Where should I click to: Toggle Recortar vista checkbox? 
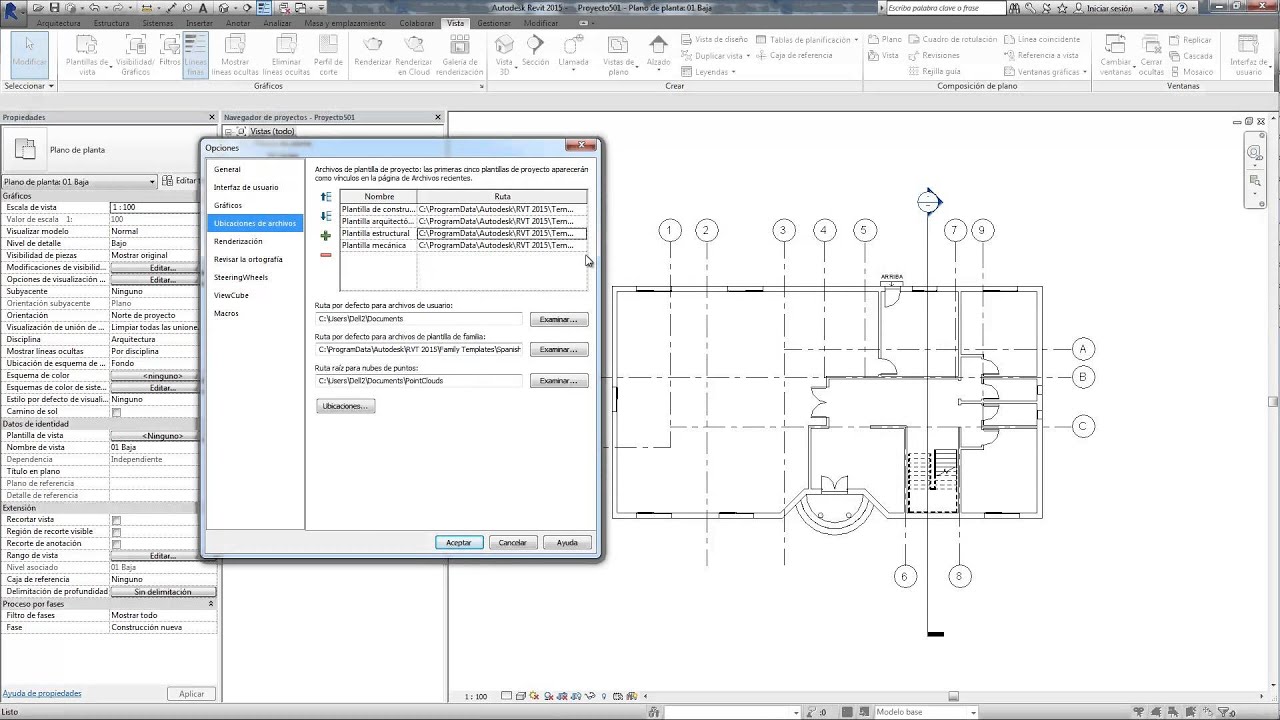[x=116, y=520]
